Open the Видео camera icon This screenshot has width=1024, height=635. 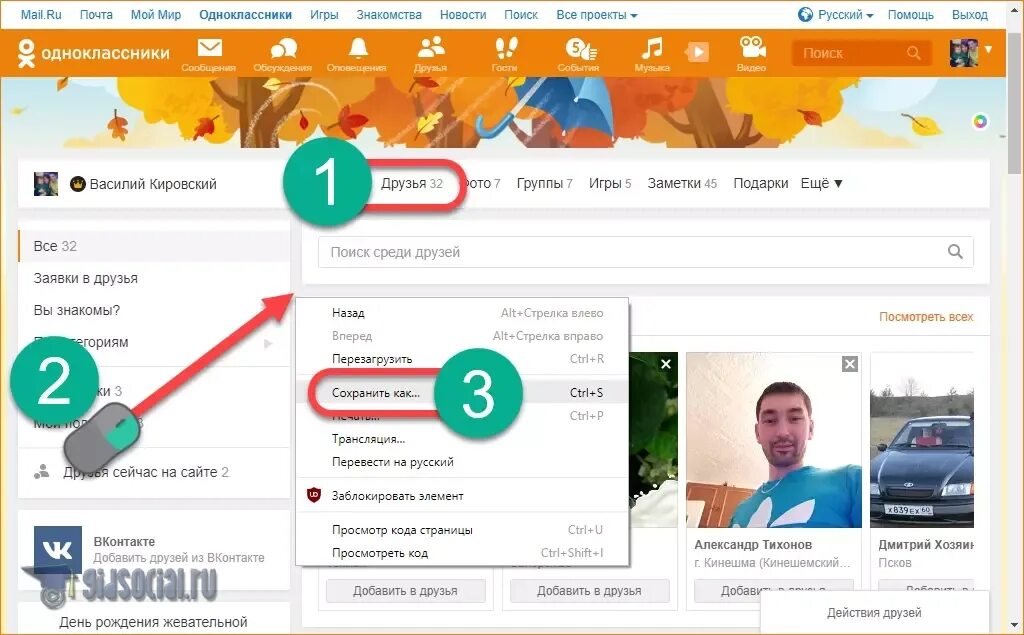[752, 55]
